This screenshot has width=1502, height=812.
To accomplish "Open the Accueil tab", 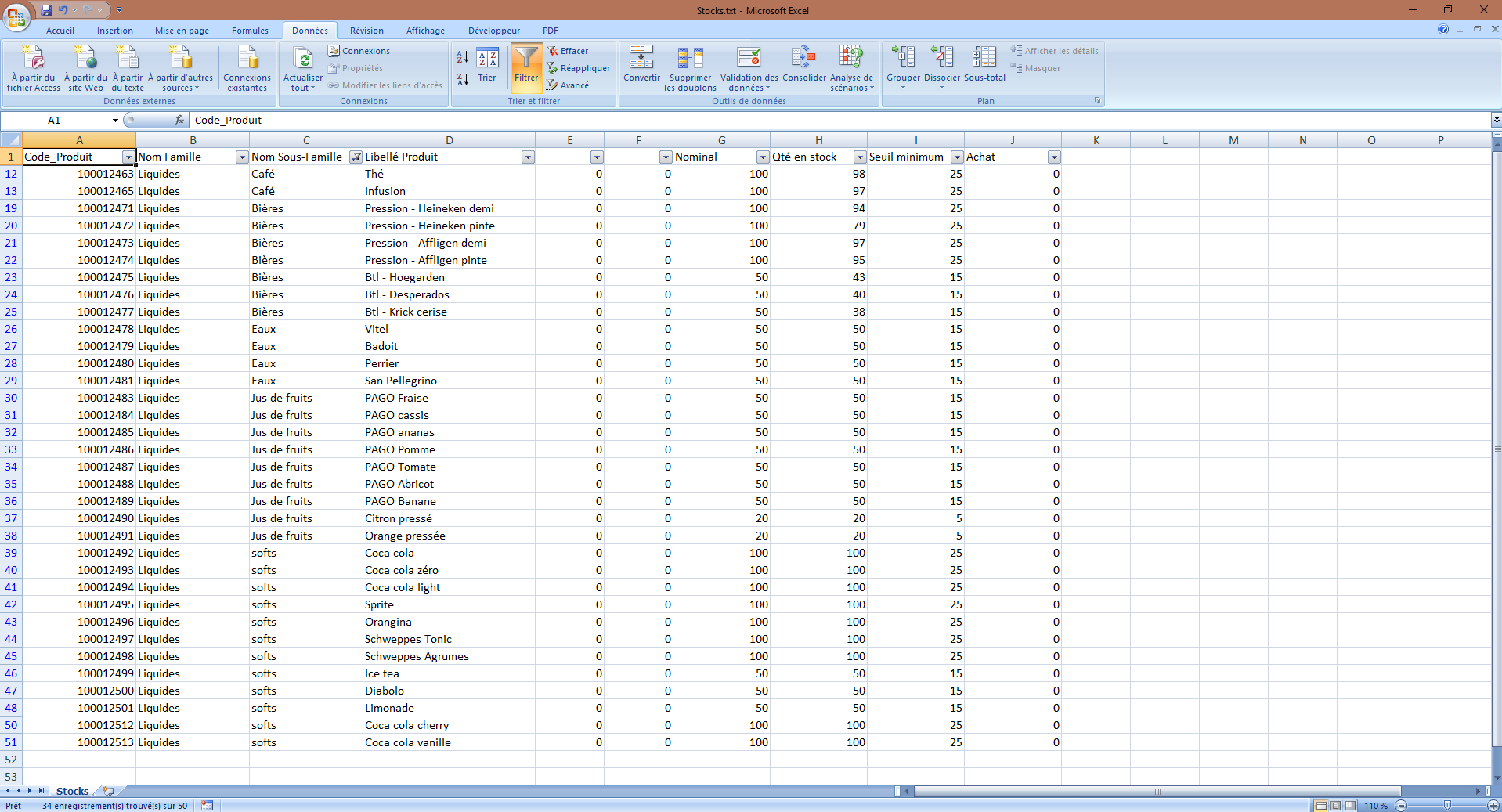I will point(60,31).
